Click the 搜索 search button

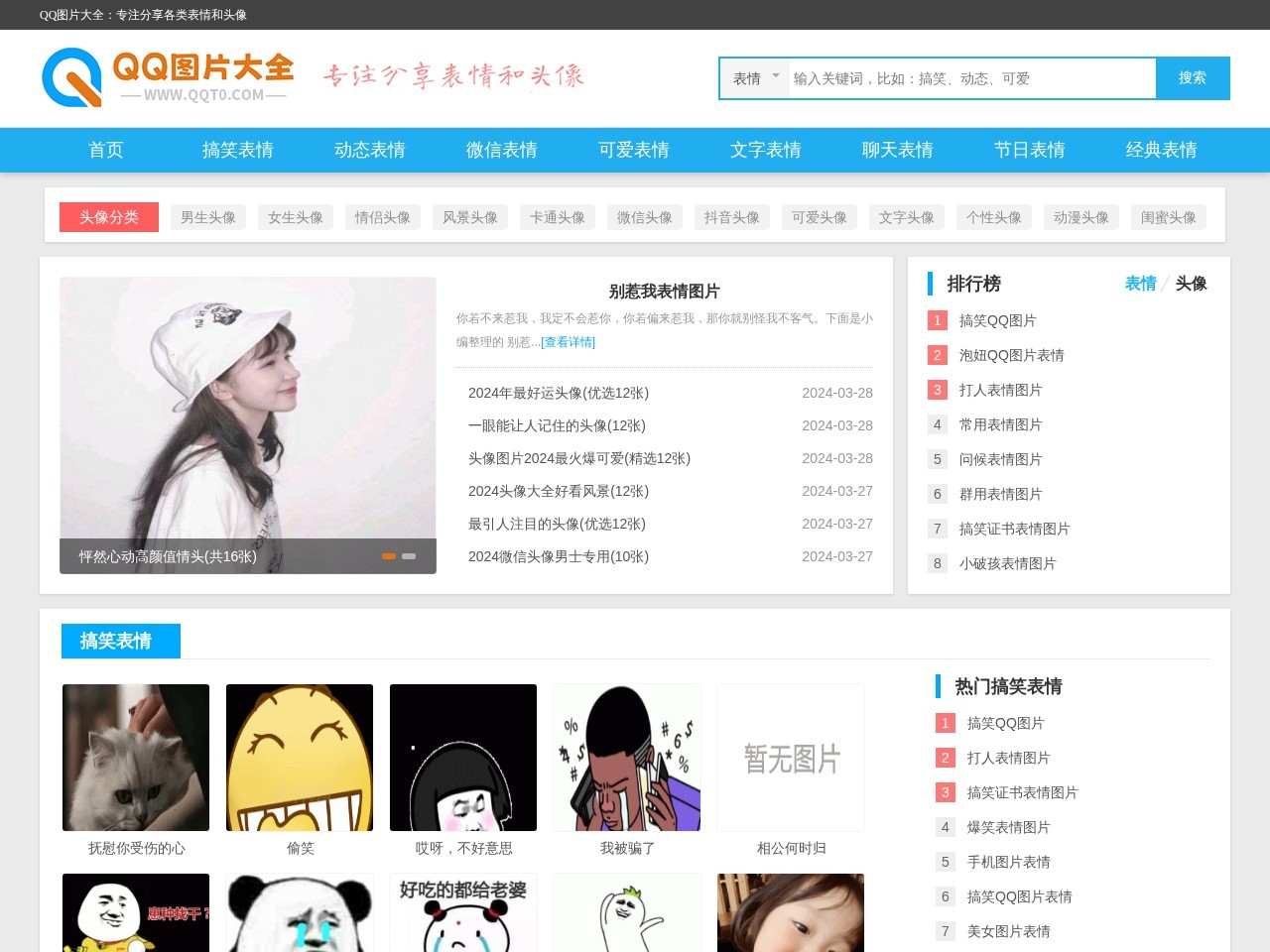(x=1192, y=78)
